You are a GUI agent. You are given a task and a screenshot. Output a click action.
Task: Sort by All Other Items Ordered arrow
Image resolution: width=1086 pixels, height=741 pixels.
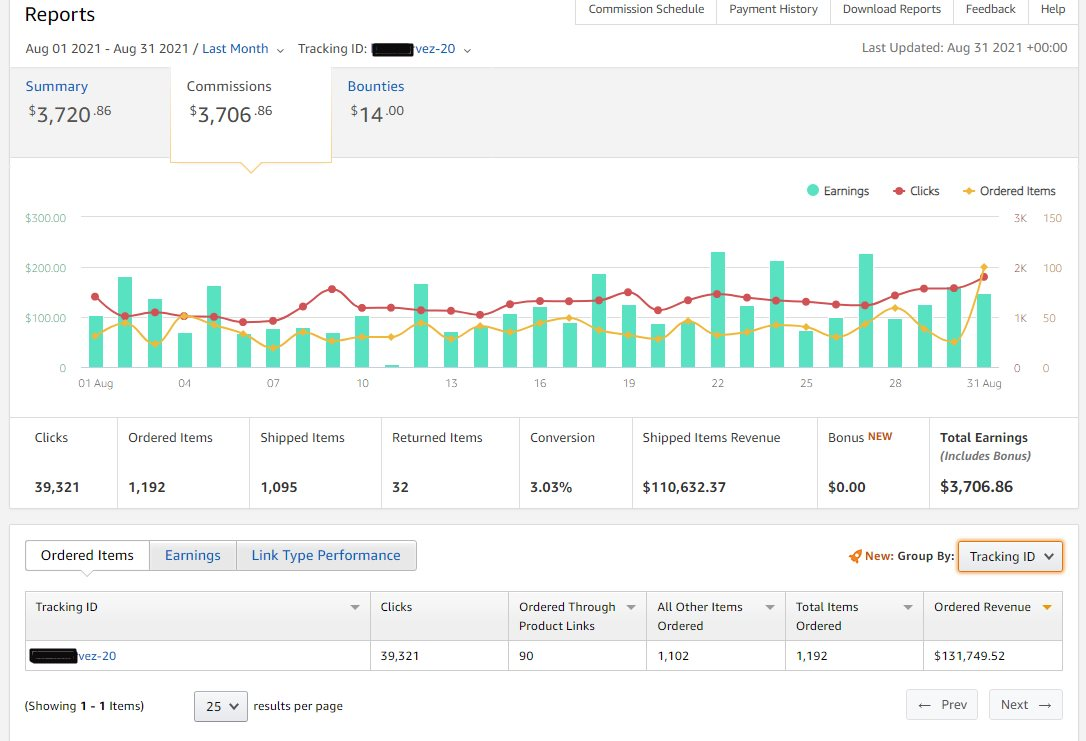tap(769, 607)
